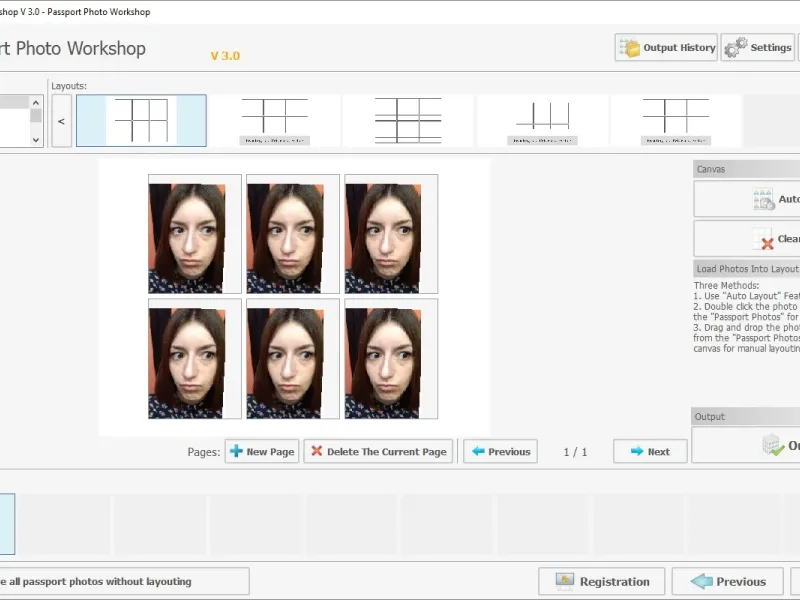Image resolution: width=800 pixels, height=600 pixels.
Task: Go to Next page
Action: (x=651, y=452)
